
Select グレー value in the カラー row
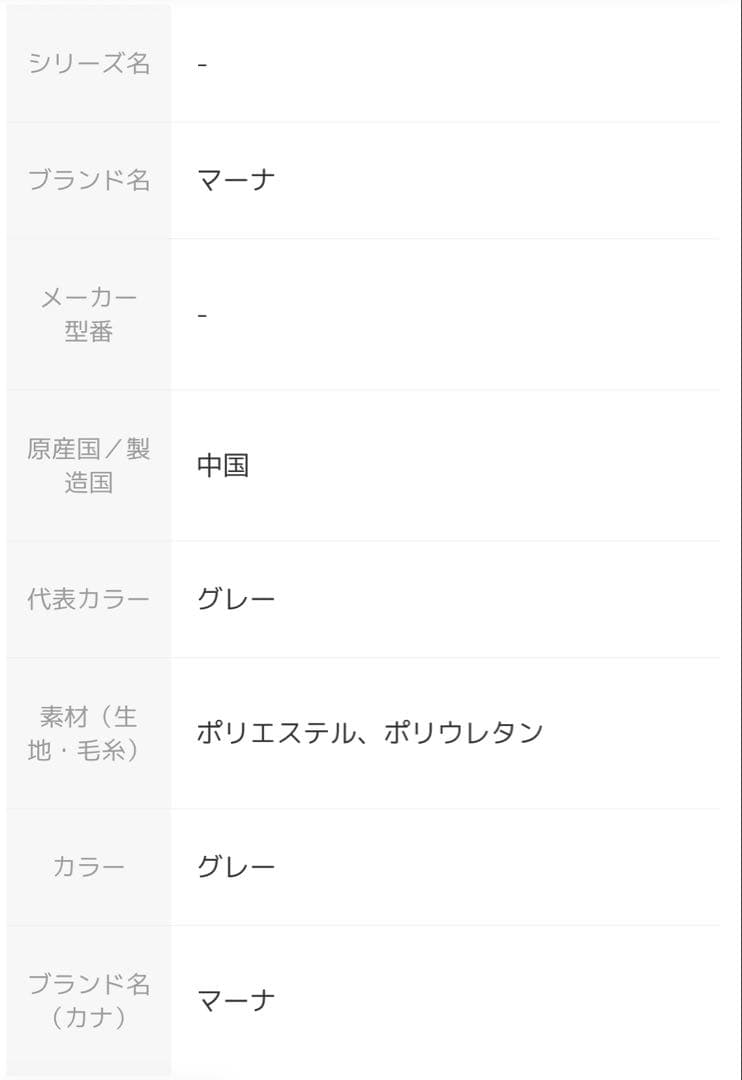point(235,867)
